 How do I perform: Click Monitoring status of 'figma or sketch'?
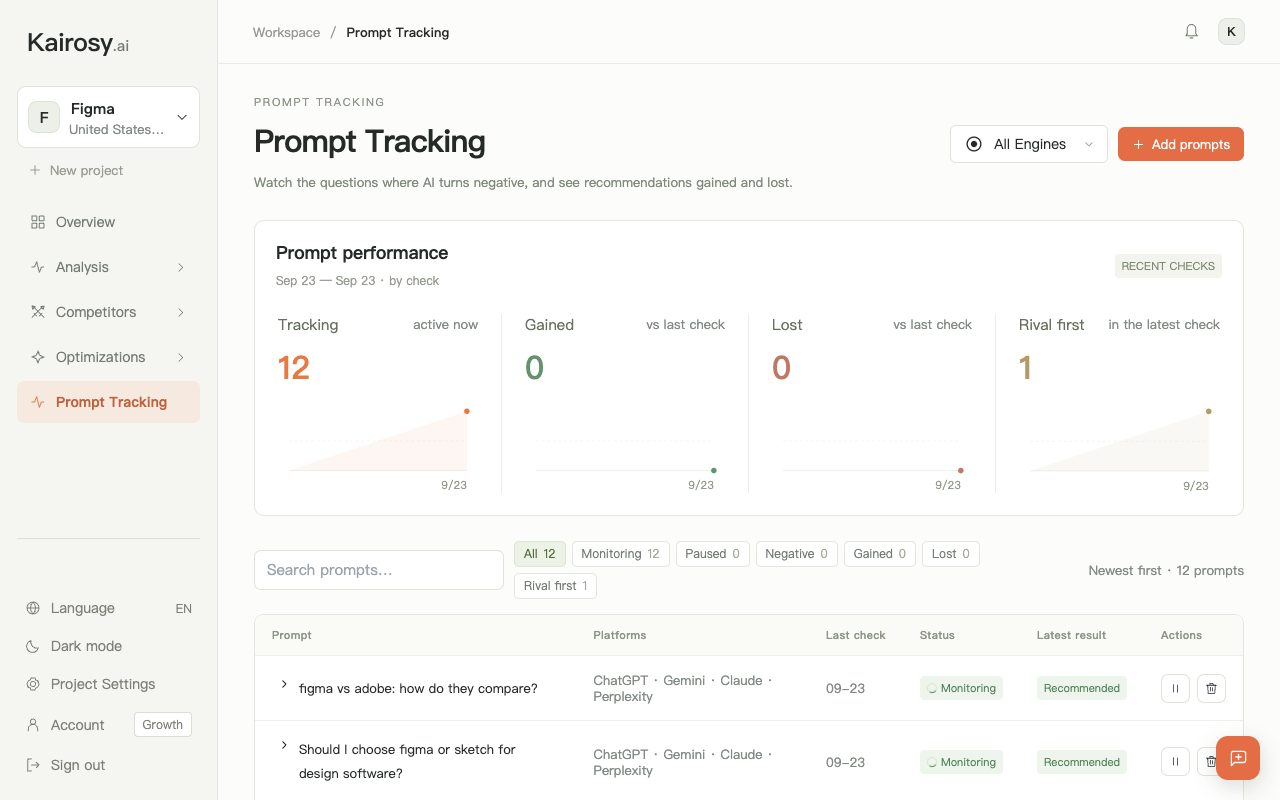961,762
